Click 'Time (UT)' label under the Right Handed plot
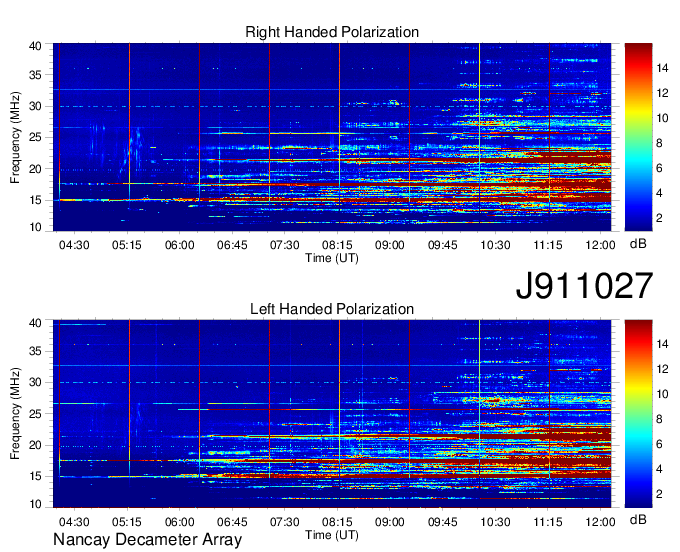Screen dimensions: 680x552 332,258
